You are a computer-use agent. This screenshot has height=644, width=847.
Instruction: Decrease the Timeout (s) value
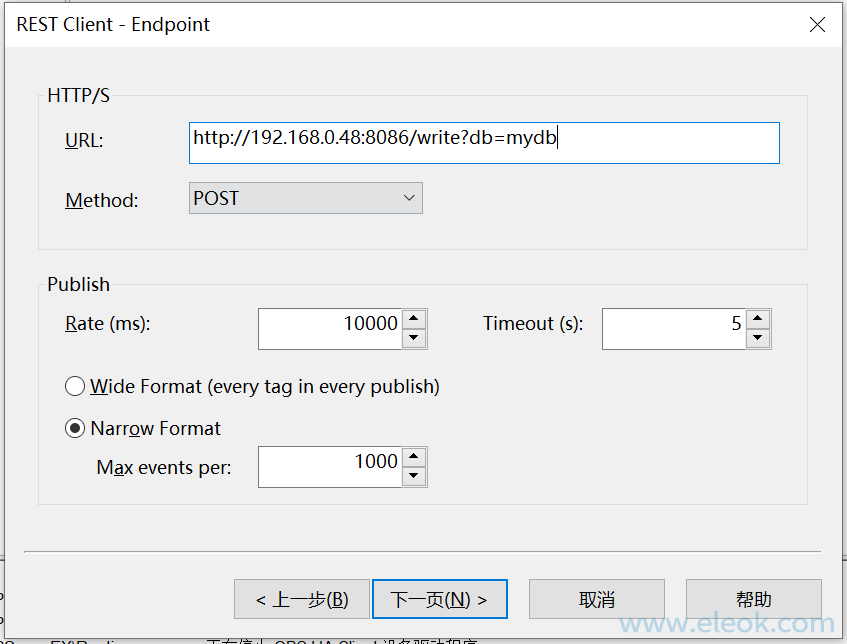click(x=759, y=339)
